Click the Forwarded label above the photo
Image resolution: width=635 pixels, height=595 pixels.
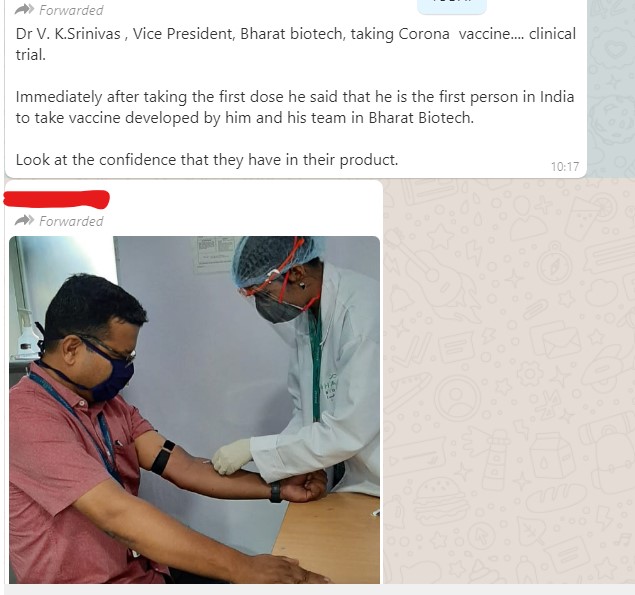[x=71, y=221]
